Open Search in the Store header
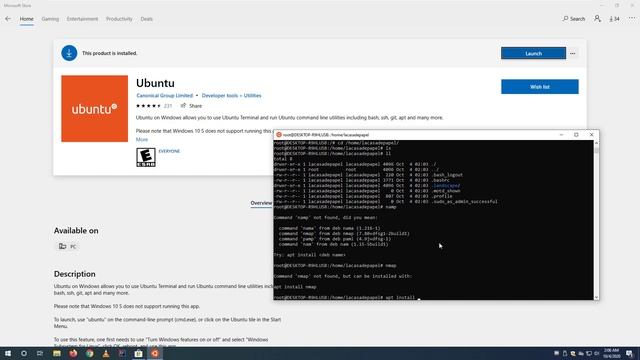640x360 pixels. (573, 19)
